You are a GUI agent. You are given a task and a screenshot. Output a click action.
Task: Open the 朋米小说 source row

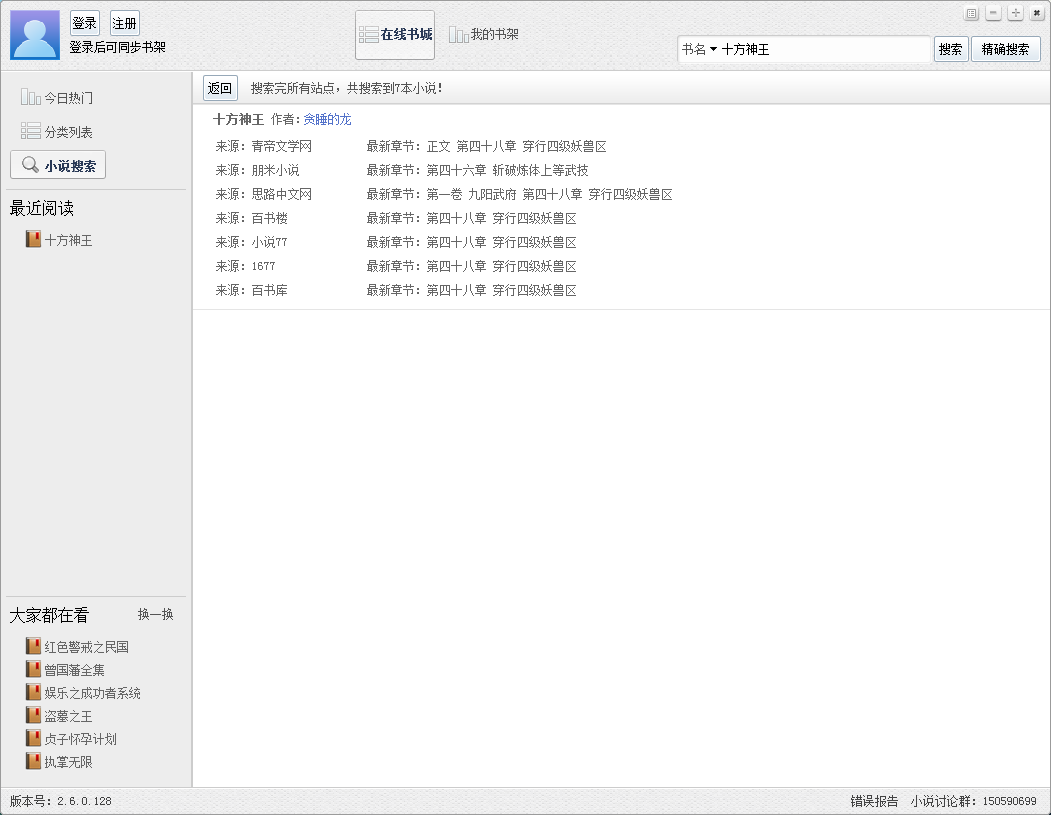[401, 170]
